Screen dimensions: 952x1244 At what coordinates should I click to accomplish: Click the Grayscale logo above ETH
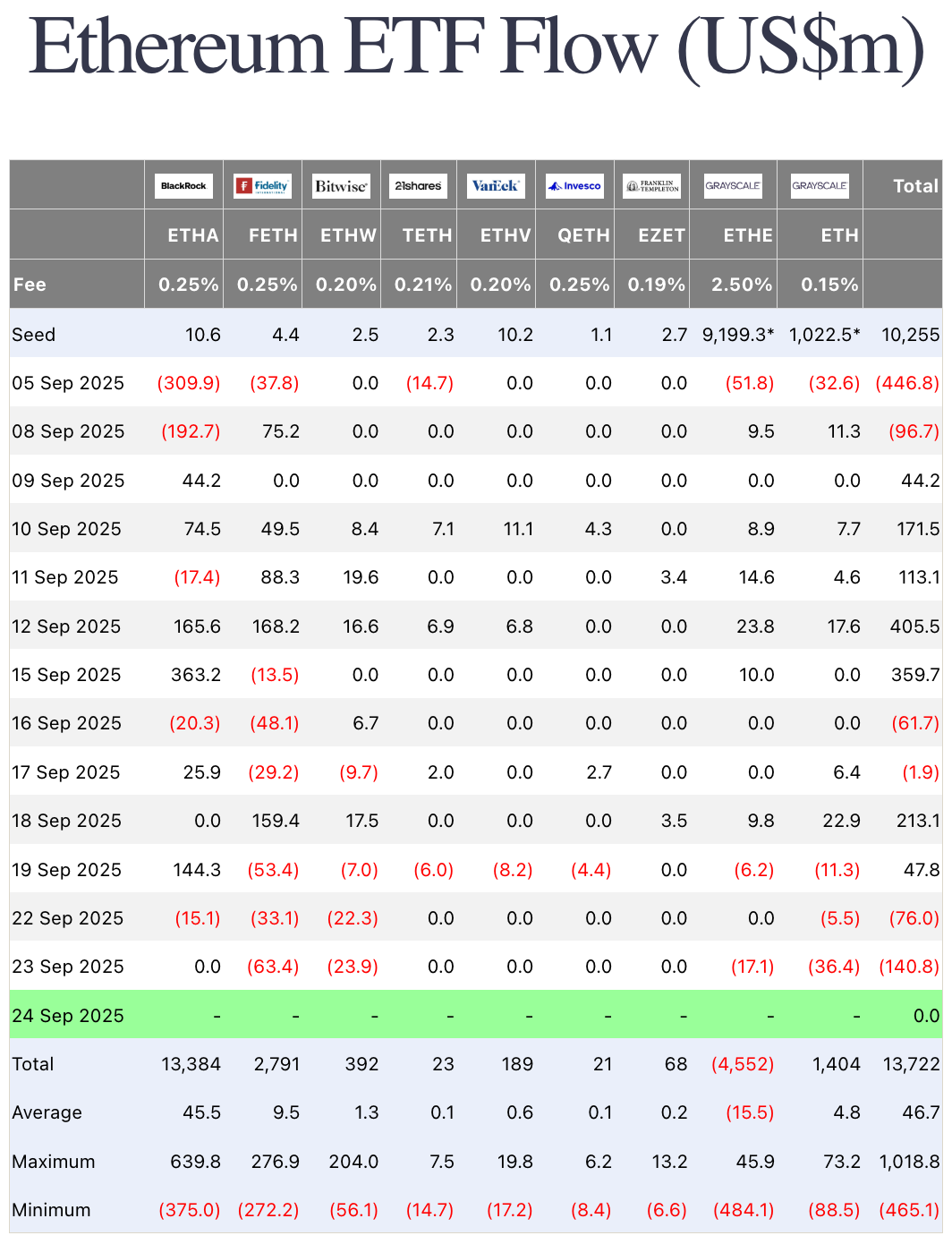pyautogui.click(x=820, y=186)
